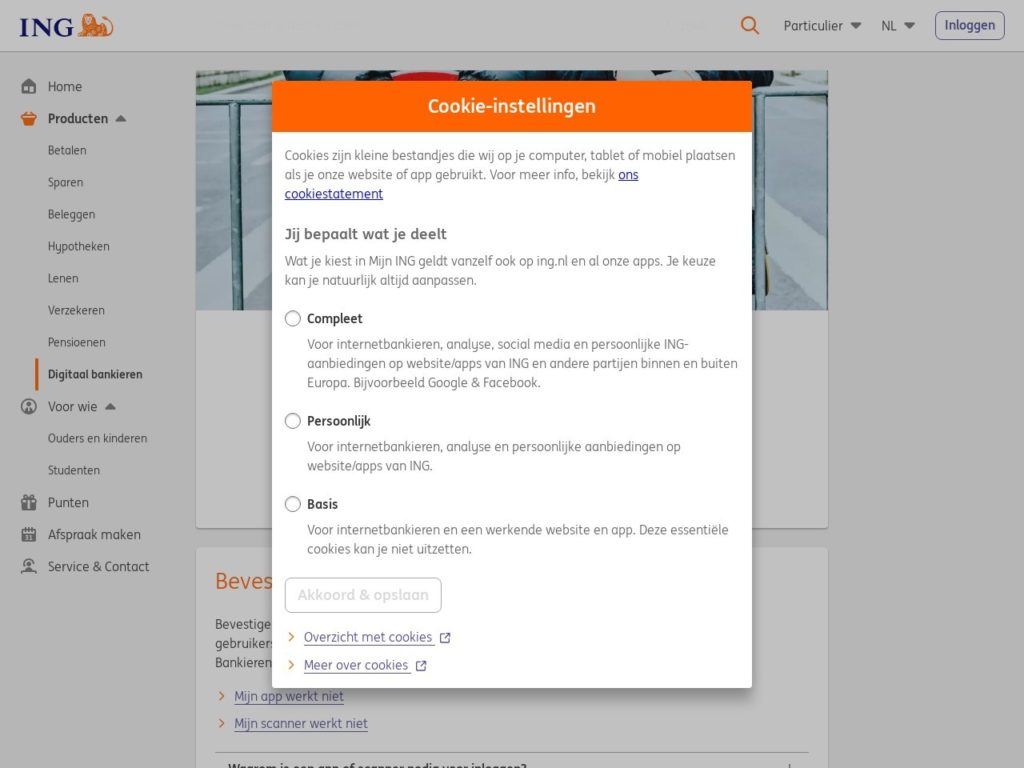Collapse the Producten menu section
Screen dimensions: 1024x768
(x=122, y=118)
